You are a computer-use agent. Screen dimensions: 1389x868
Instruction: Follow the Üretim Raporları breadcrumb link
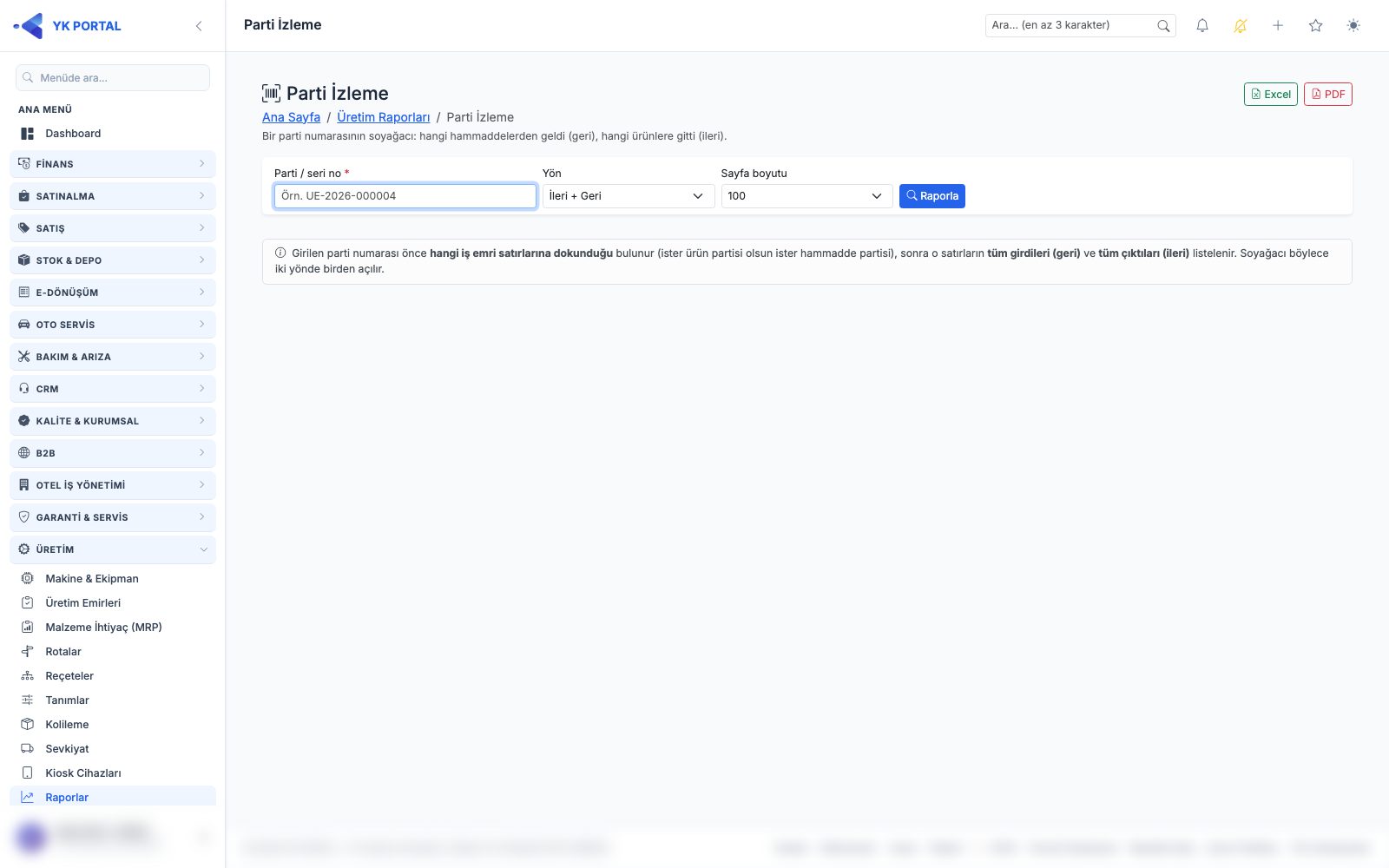coord(384,117)
